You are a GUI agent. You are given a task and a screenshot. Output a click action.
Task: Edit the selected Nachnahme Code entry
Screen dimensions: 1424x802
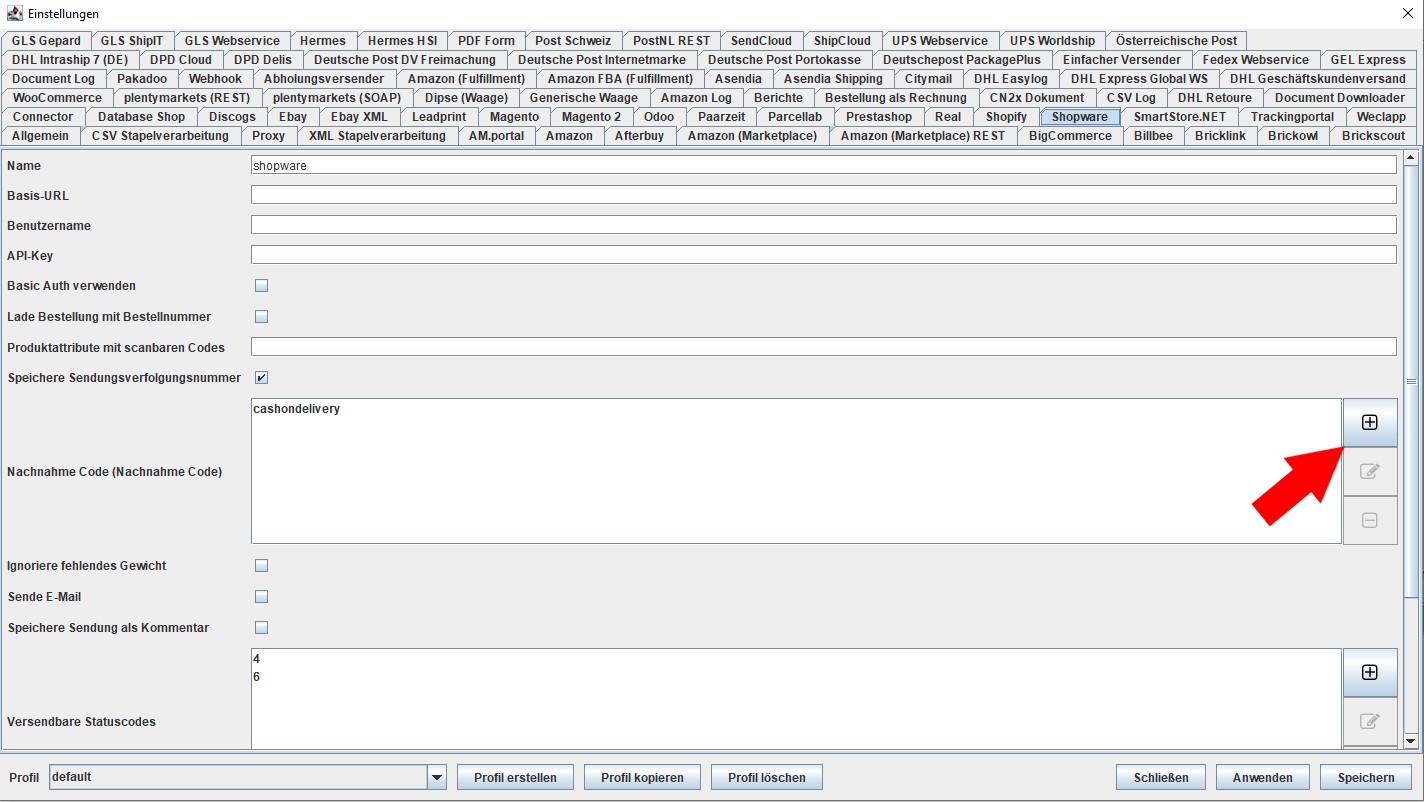(x=1370, y=471)
